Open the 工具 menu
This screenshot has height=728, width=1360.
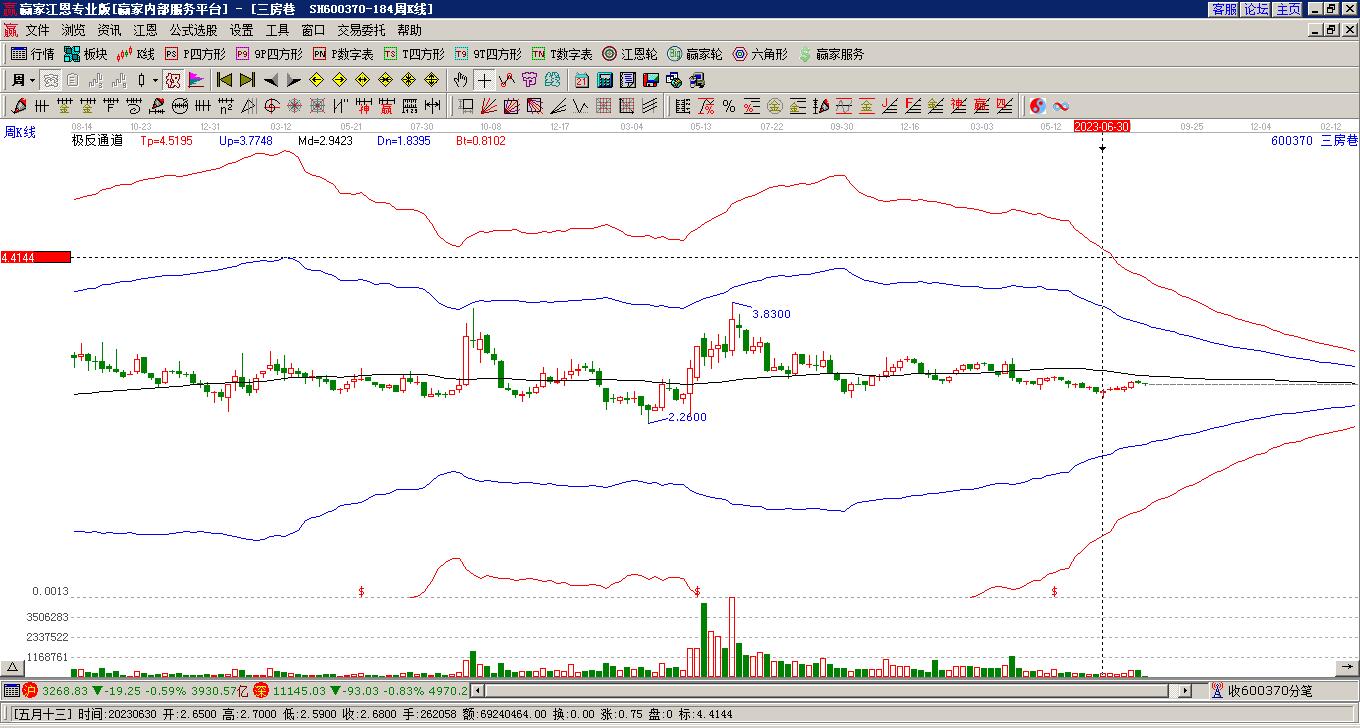pos(277,31)
